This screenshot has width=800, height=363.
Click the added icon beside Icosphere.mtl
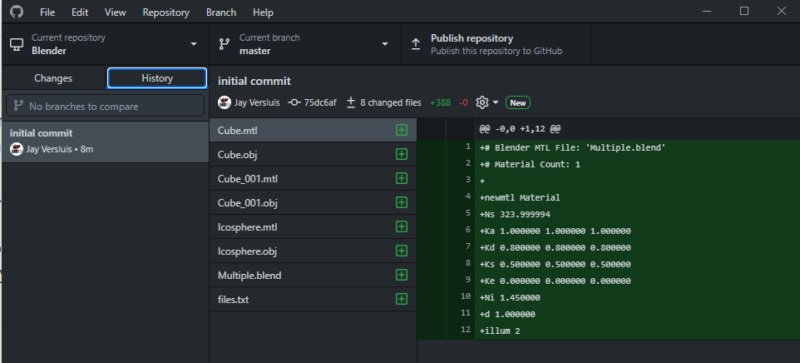402,227
